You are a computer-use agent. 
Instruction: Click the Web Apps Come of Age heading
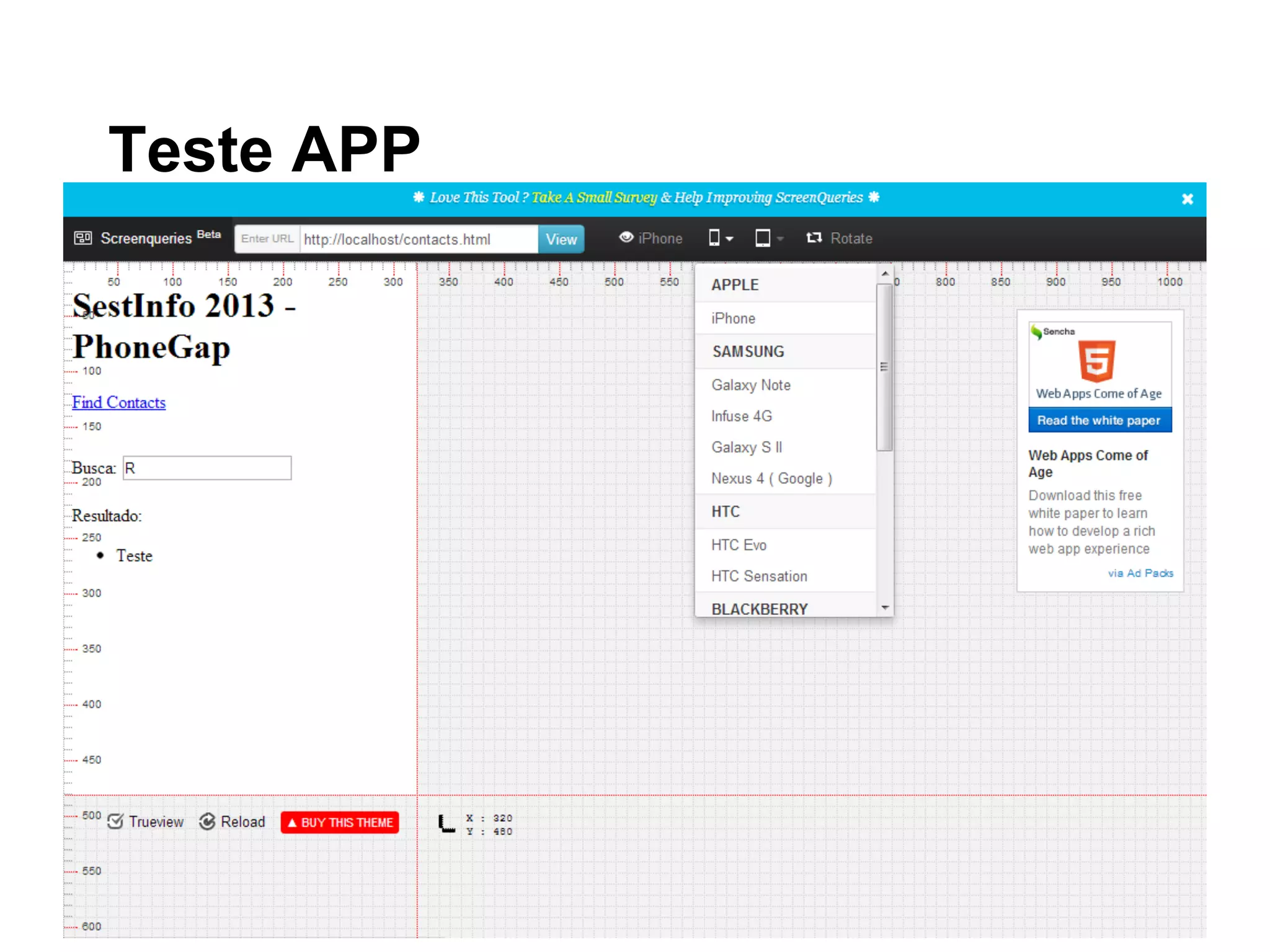coord(1088,464)
